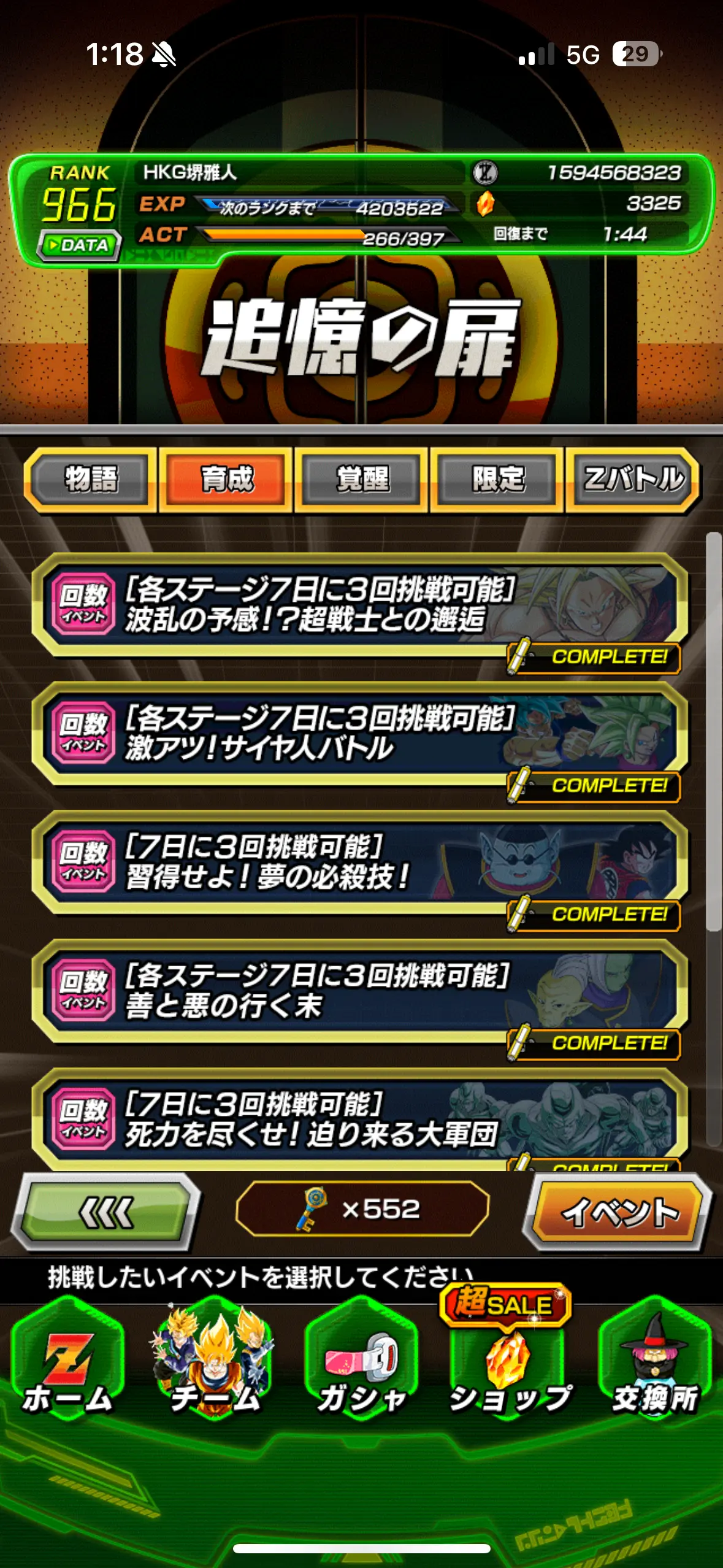Image resolution: width=723 pixels, height=1568 pixels.
Task: Open 激アツ!サイヤ人バトル event banner
Action: [x=361, y=734]
